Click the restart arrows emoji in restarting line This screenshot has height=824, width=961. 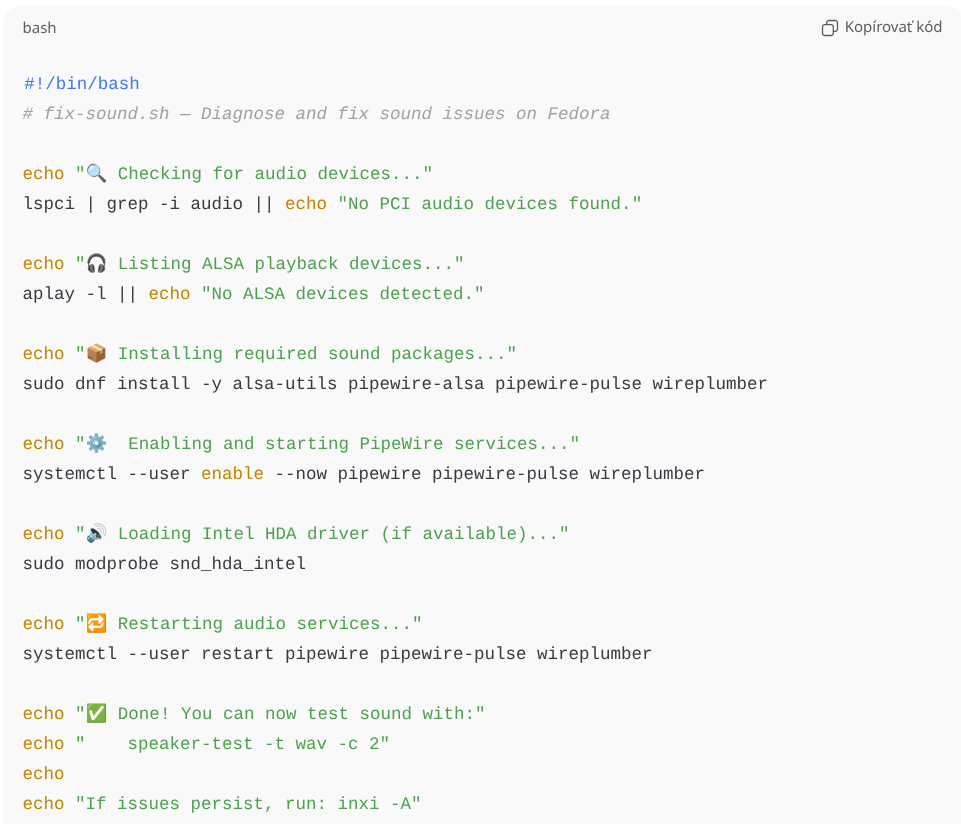click(95, 622)
